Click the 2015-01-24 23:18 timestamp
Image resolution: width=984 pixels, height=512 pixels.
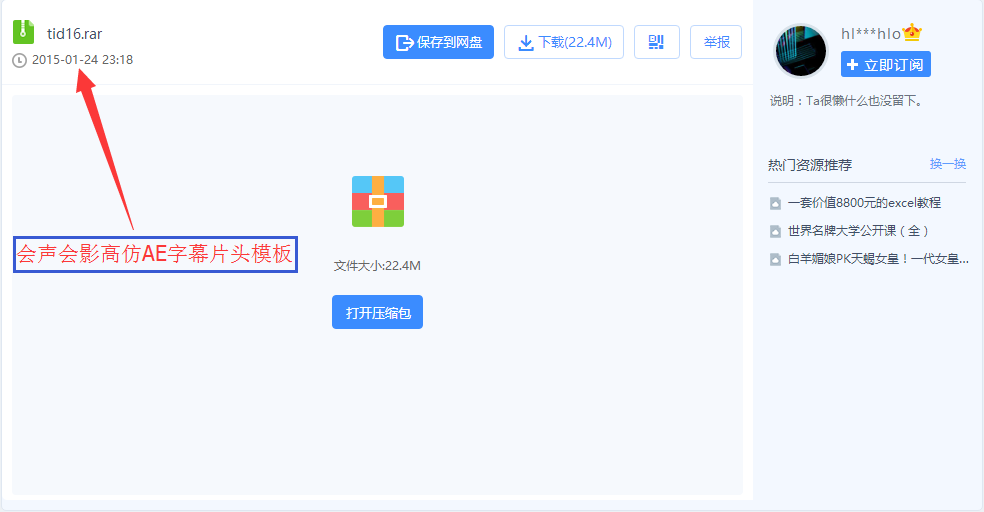(x=82, y=60)
